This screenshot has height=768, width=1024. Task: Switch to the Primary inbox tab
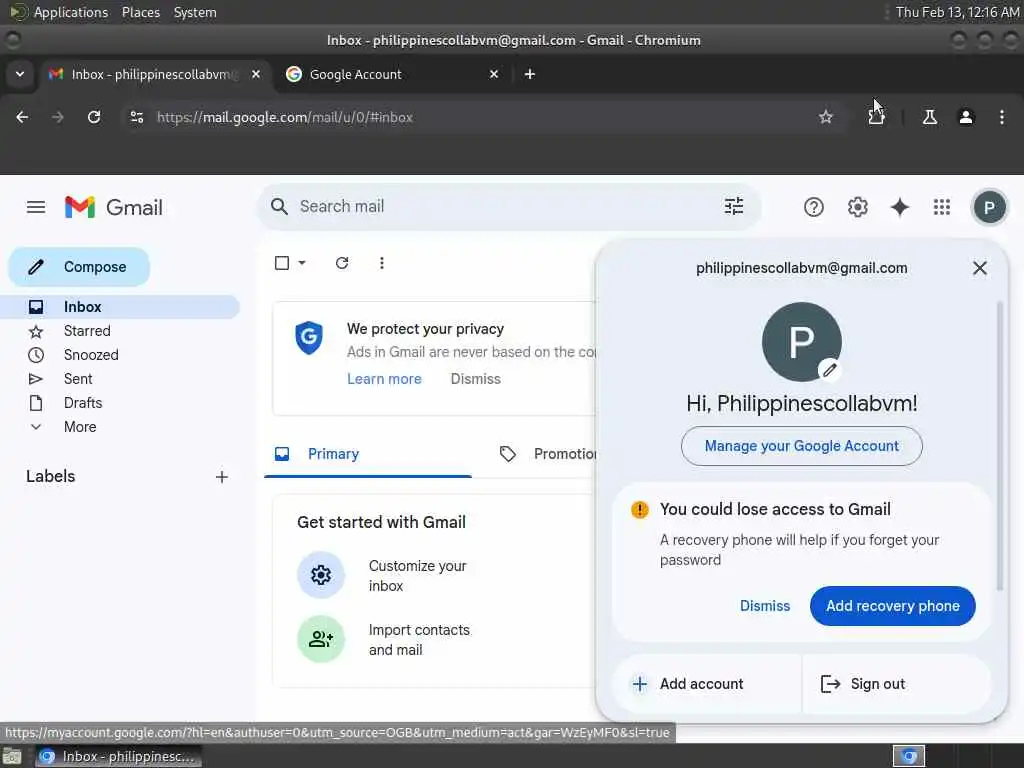(x=368, y=454)
